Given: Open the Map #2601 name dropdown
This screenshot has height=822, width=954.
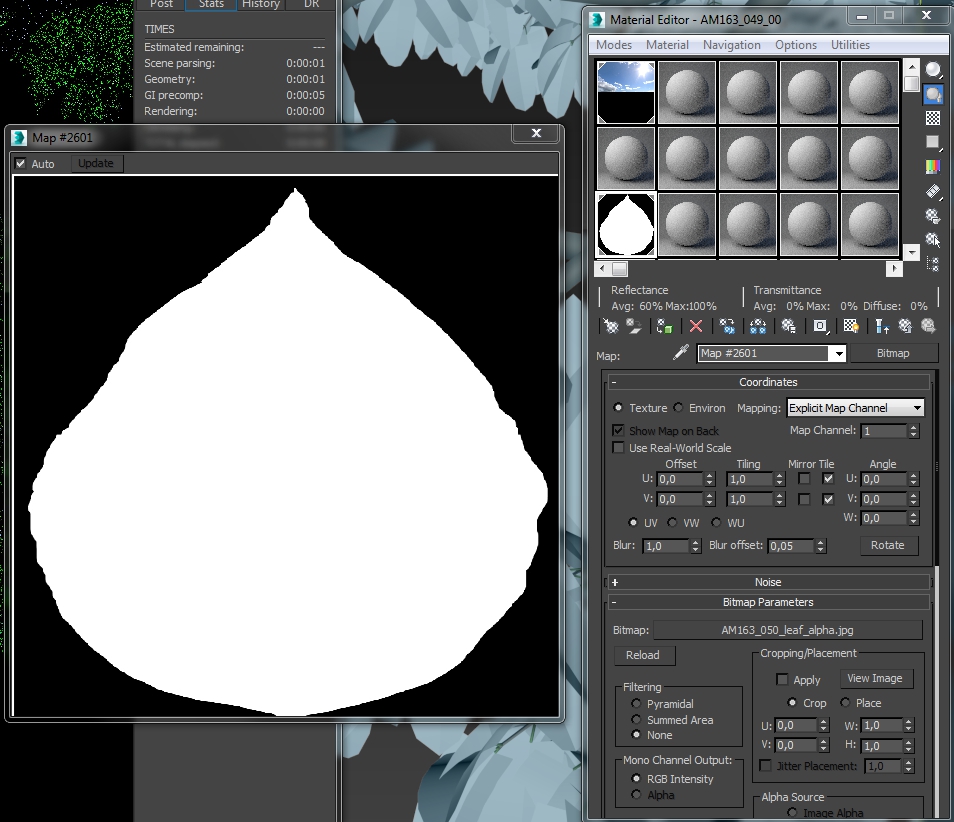Looking at the screenshot, I should (838, 354).
